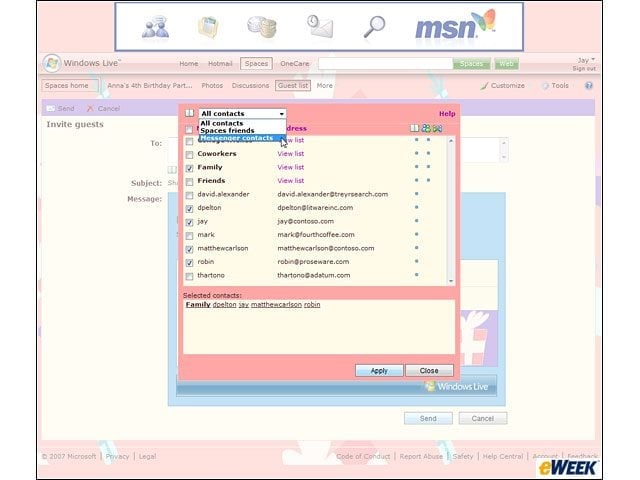The height and width of the screenshot is (480, 640).
Task: Uncheck the matthewcarlson checkbox
Action: (189, 249)
